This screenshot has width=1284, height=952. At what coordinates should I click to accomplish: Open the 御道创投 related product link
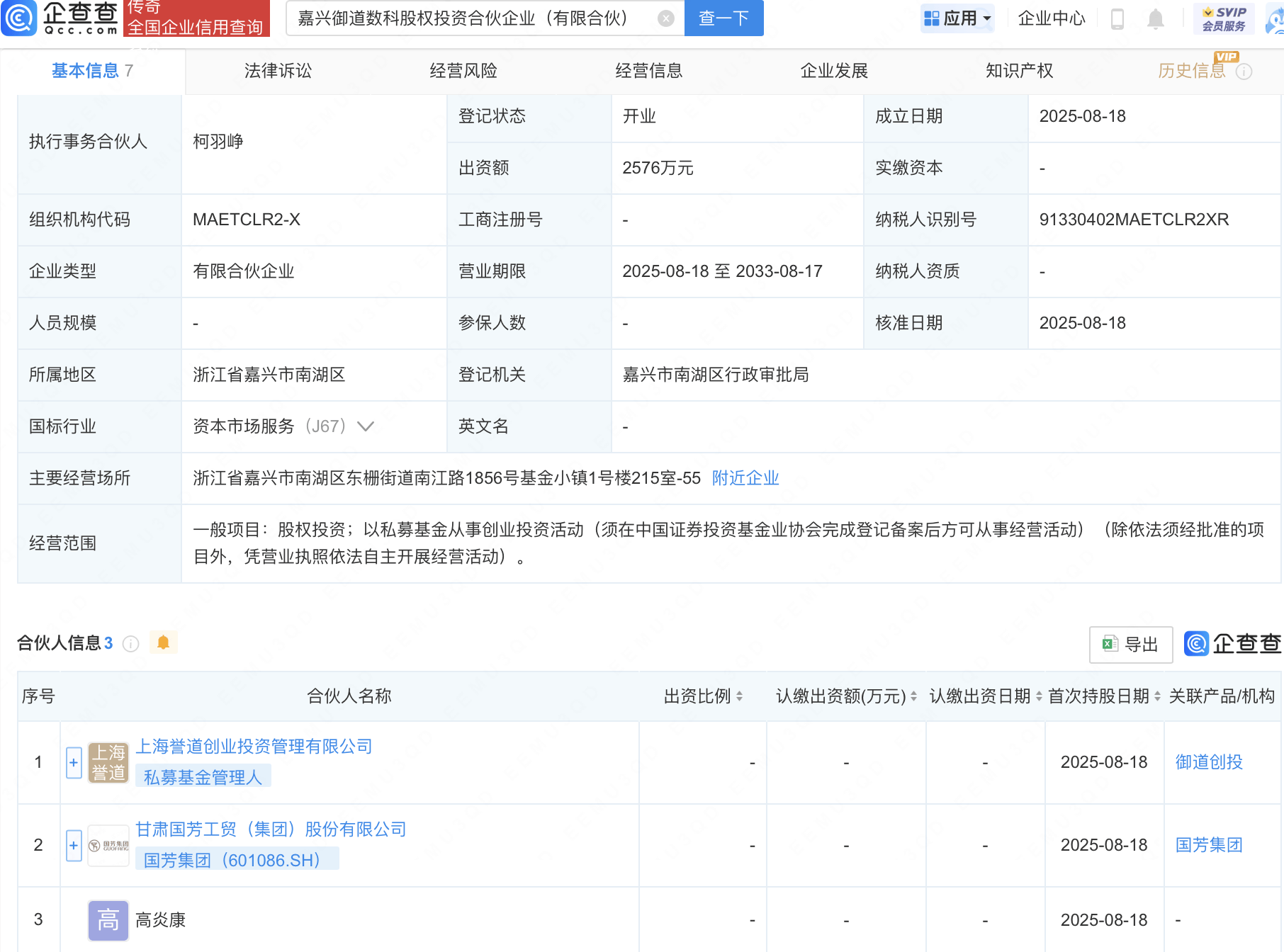(x=1209, y=762)
